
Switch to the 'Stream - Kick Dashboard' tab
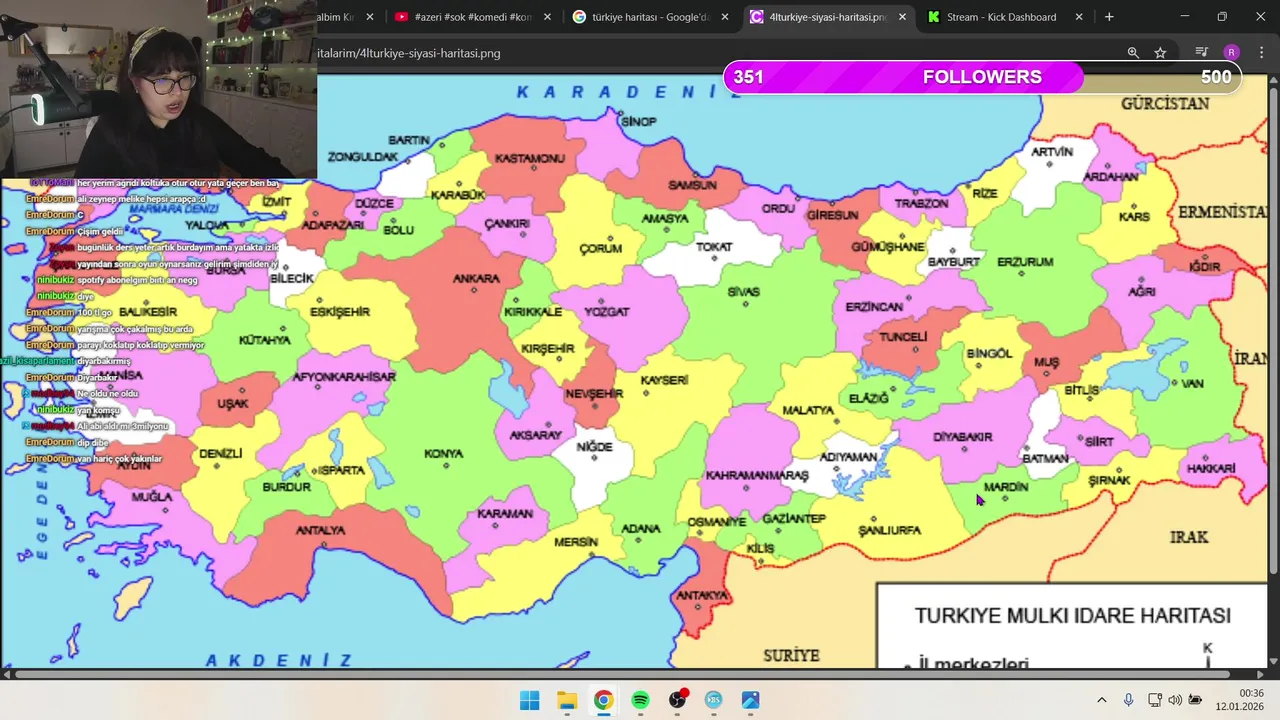click(1000, 17)
